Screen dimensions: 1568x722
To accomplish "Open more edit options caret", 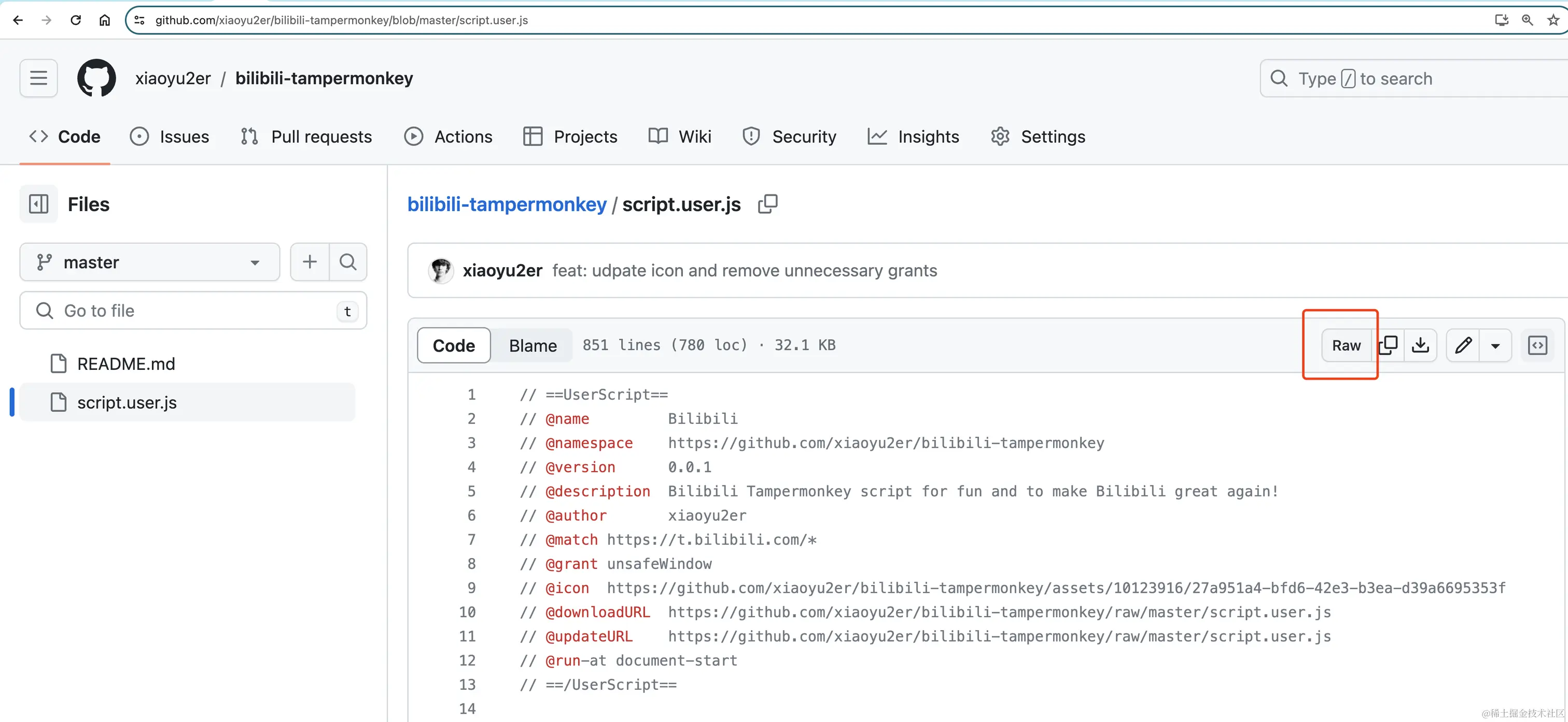I will tap(1495, 345).
